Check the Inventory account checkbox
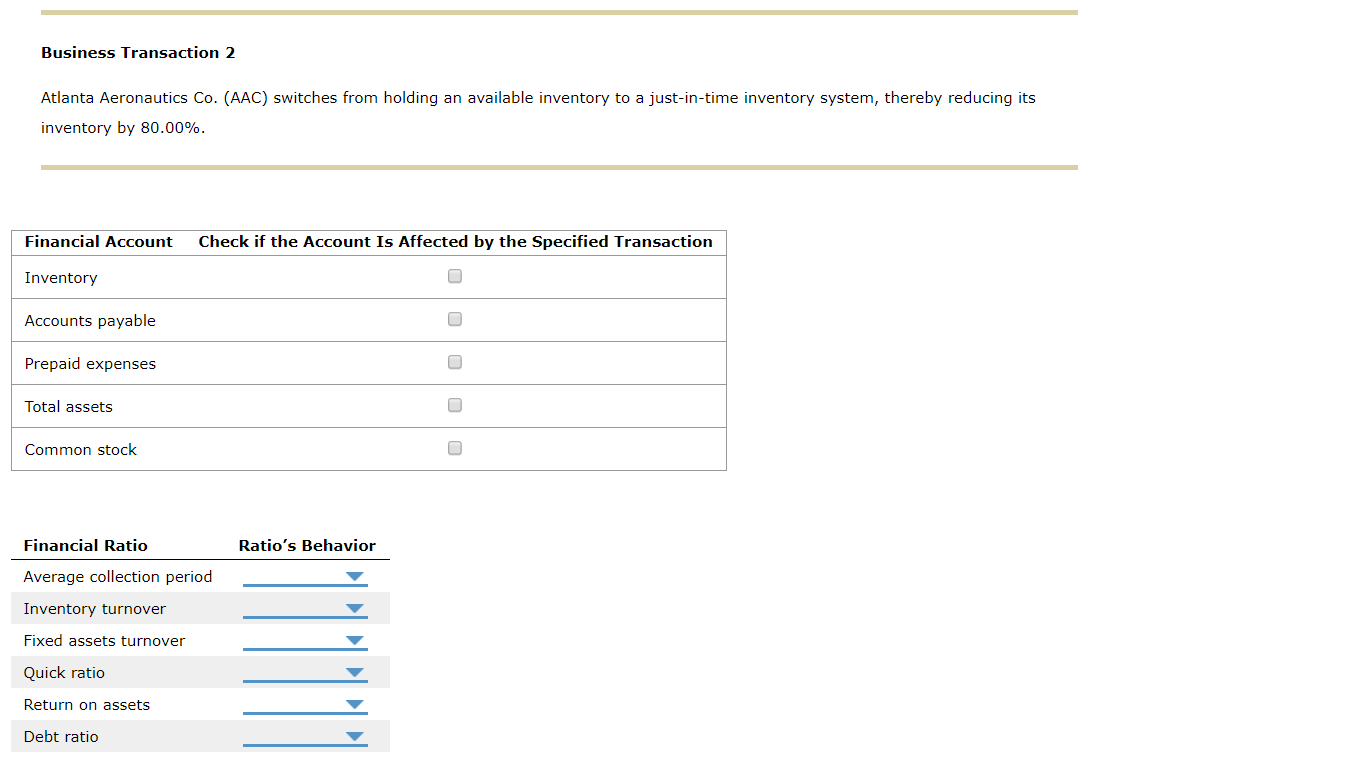 [x=455, y=275]
